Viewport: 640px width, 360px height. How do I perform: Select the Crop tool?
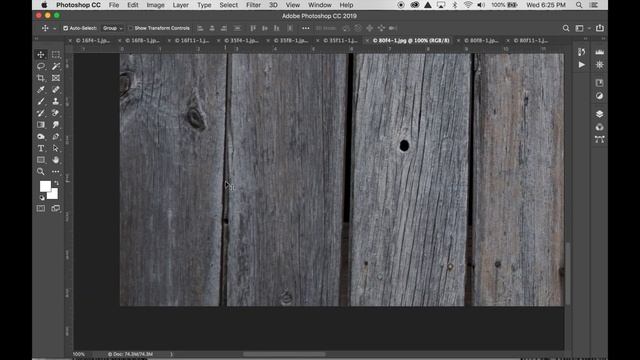[x=41, y=78]
